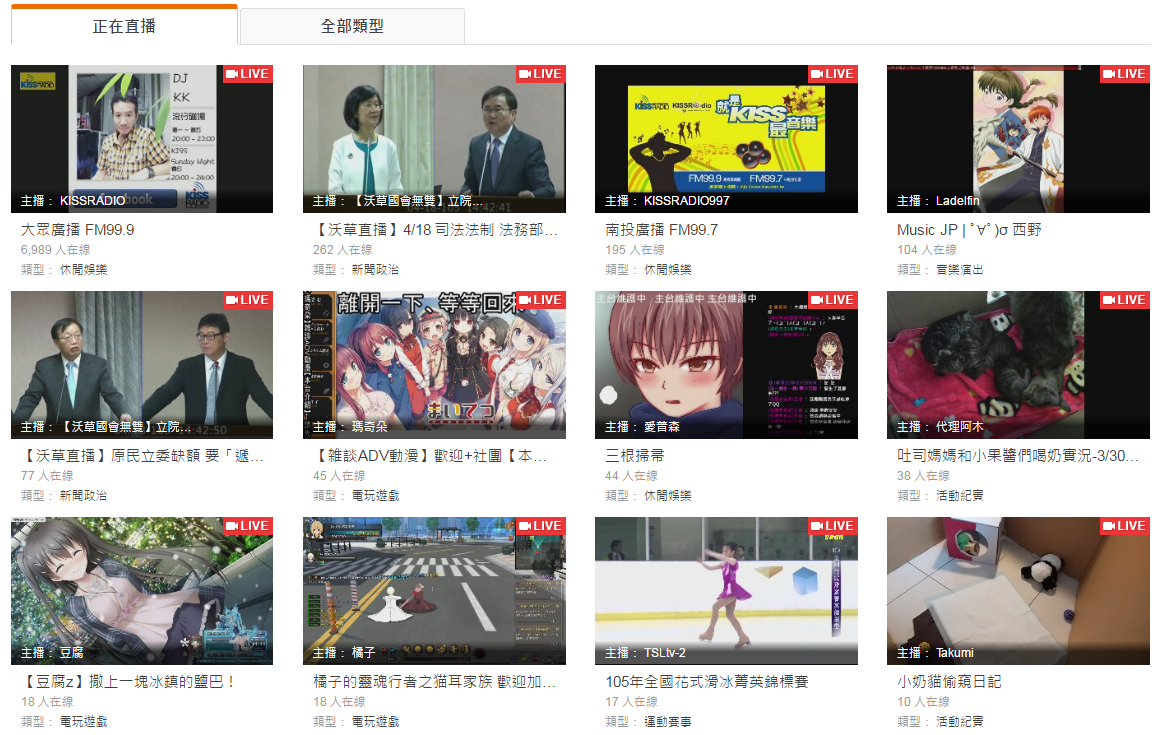Image resolution: width=1168 pixels, height=735 pixels.
Task: Click LIVE badge on 南投廣播 FM99.7 thumbnail
Action: point(831,74)
